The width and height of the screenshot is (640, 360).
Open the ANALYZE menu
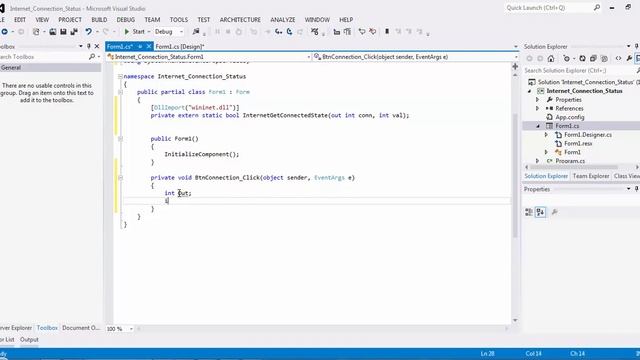[283, 20]
